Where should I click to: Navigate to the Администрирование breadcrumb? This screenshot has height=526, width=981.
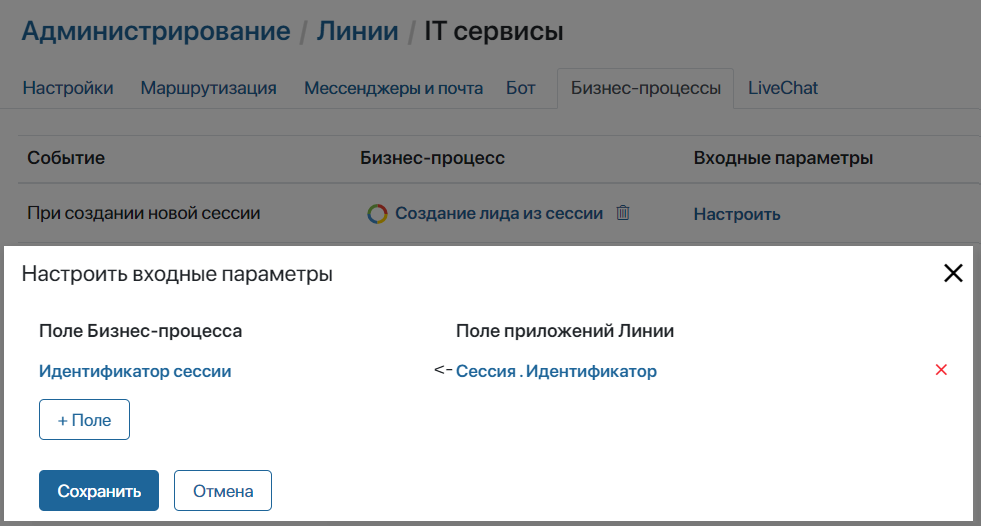coord(156,32)
